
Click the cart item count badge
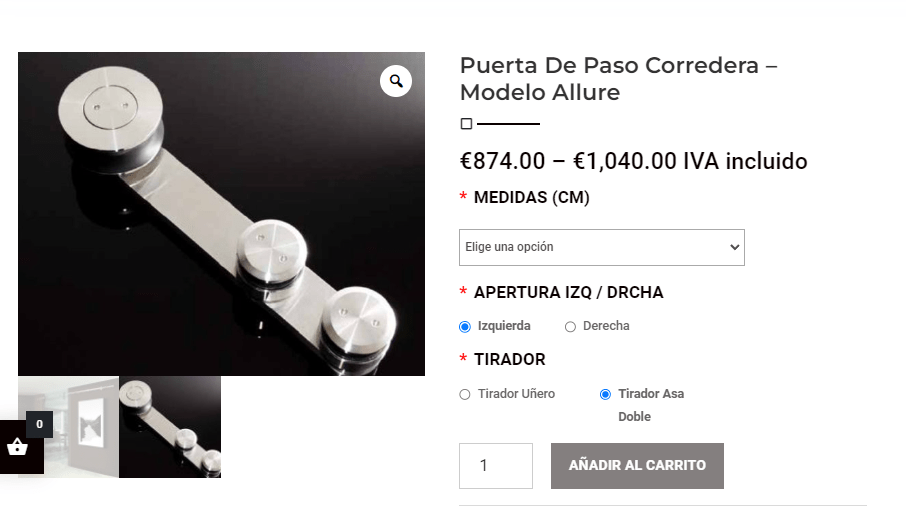[39, 424]
